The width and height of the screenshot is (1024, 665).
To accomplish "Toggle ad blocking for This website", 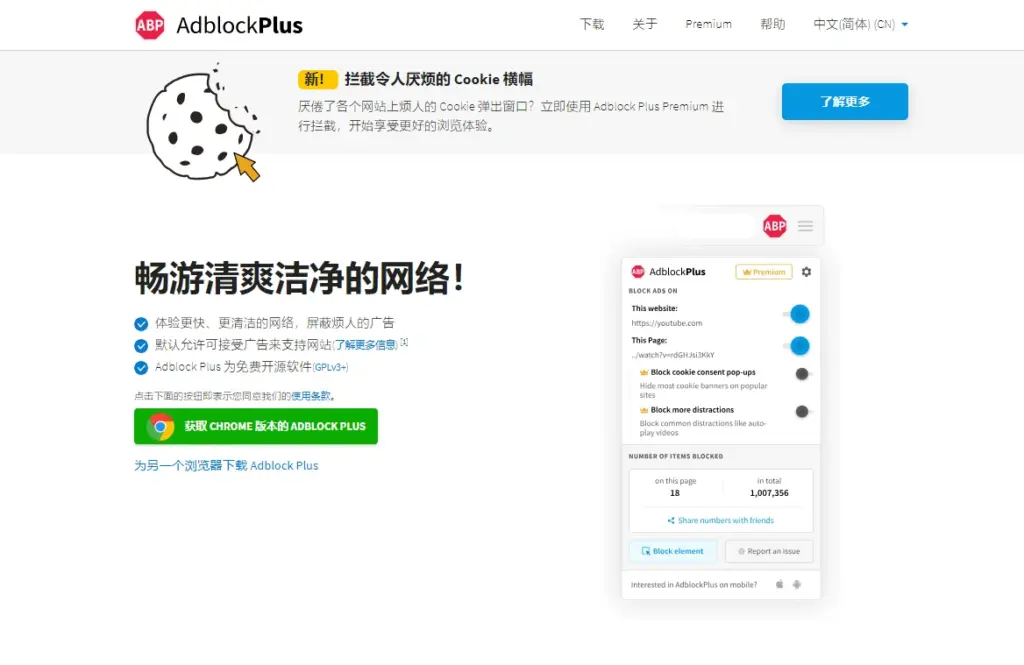I will pyautogui.click(x=797, y=314).
